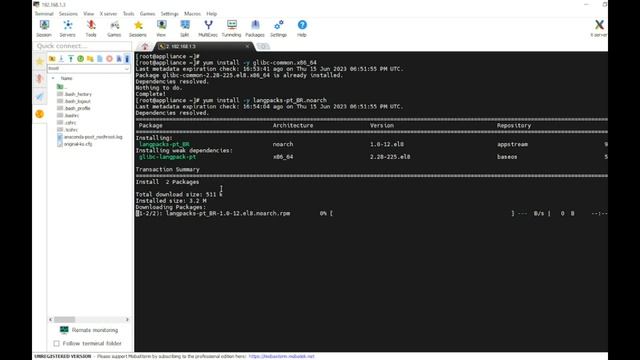The image size is (640, 360).
Task: Open the Terminal menu
Action: 44,13
